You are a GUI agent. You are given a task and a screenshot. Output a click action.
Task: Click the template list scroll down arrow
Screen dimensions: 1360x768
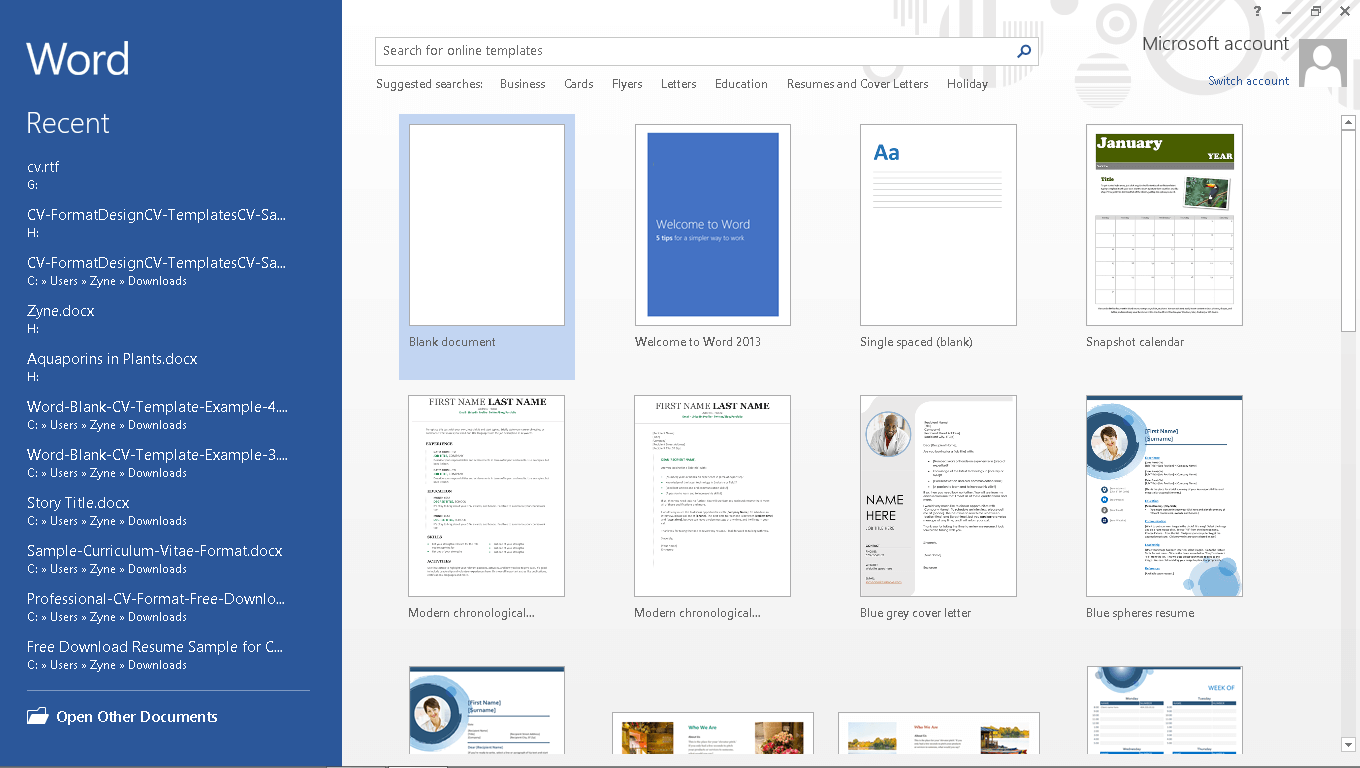pyautogui.click(x=1348, y=744)
